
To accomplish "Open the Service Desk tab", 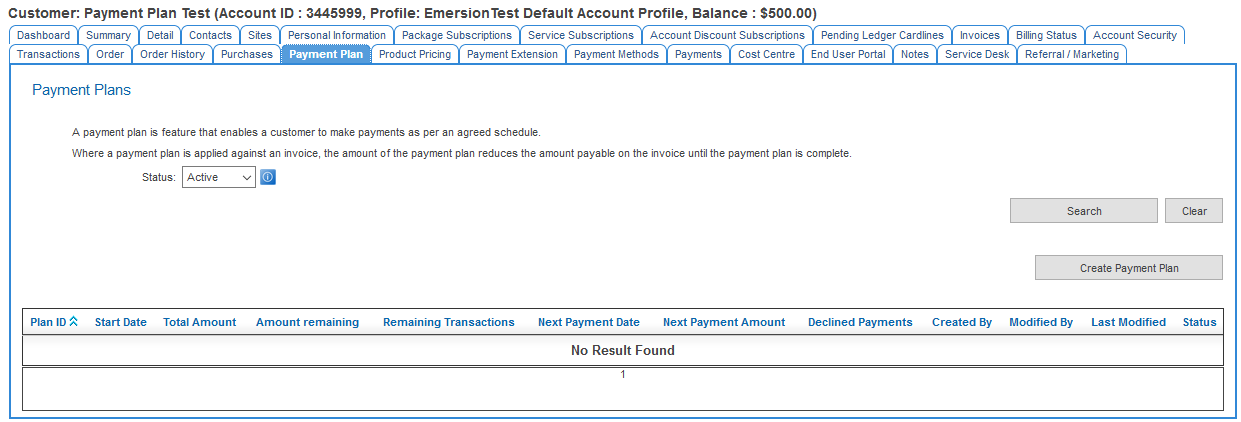I will pos(977,54).
